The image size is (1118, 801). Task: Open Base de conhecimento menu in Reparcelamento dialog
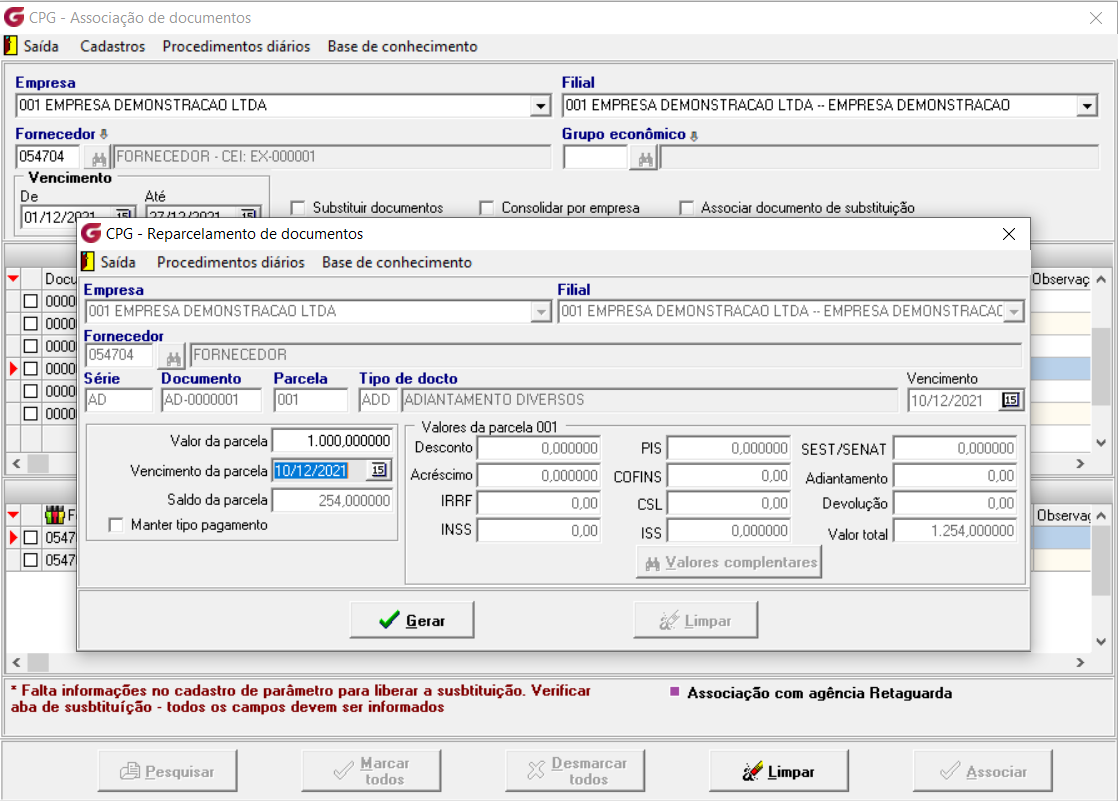[396, 262]
